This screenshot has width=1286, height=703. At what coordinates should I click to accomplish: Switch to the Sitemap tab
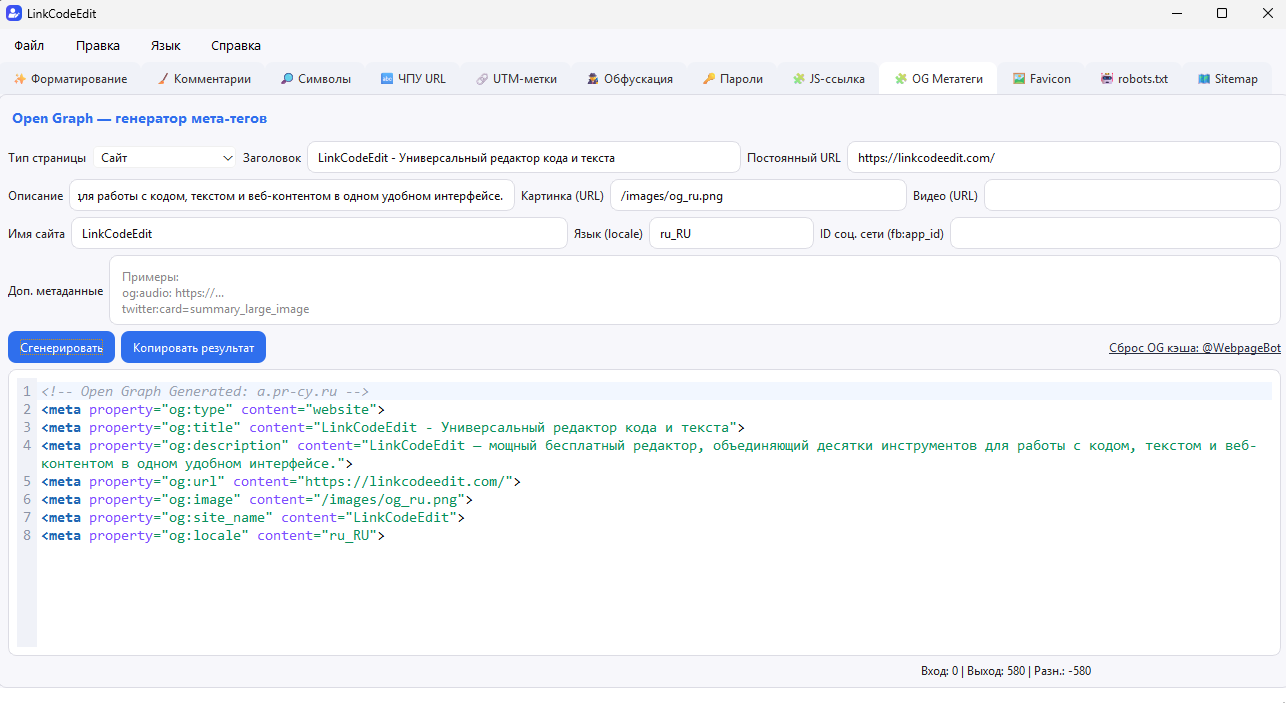(1228, 79)
